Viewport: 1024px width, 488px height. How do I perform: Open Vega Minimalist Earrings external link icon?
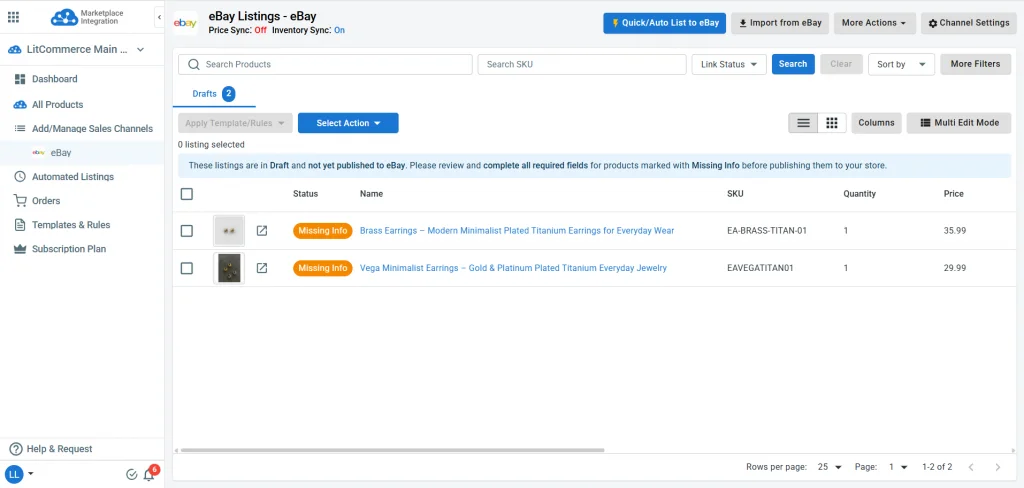pos(262,268)
